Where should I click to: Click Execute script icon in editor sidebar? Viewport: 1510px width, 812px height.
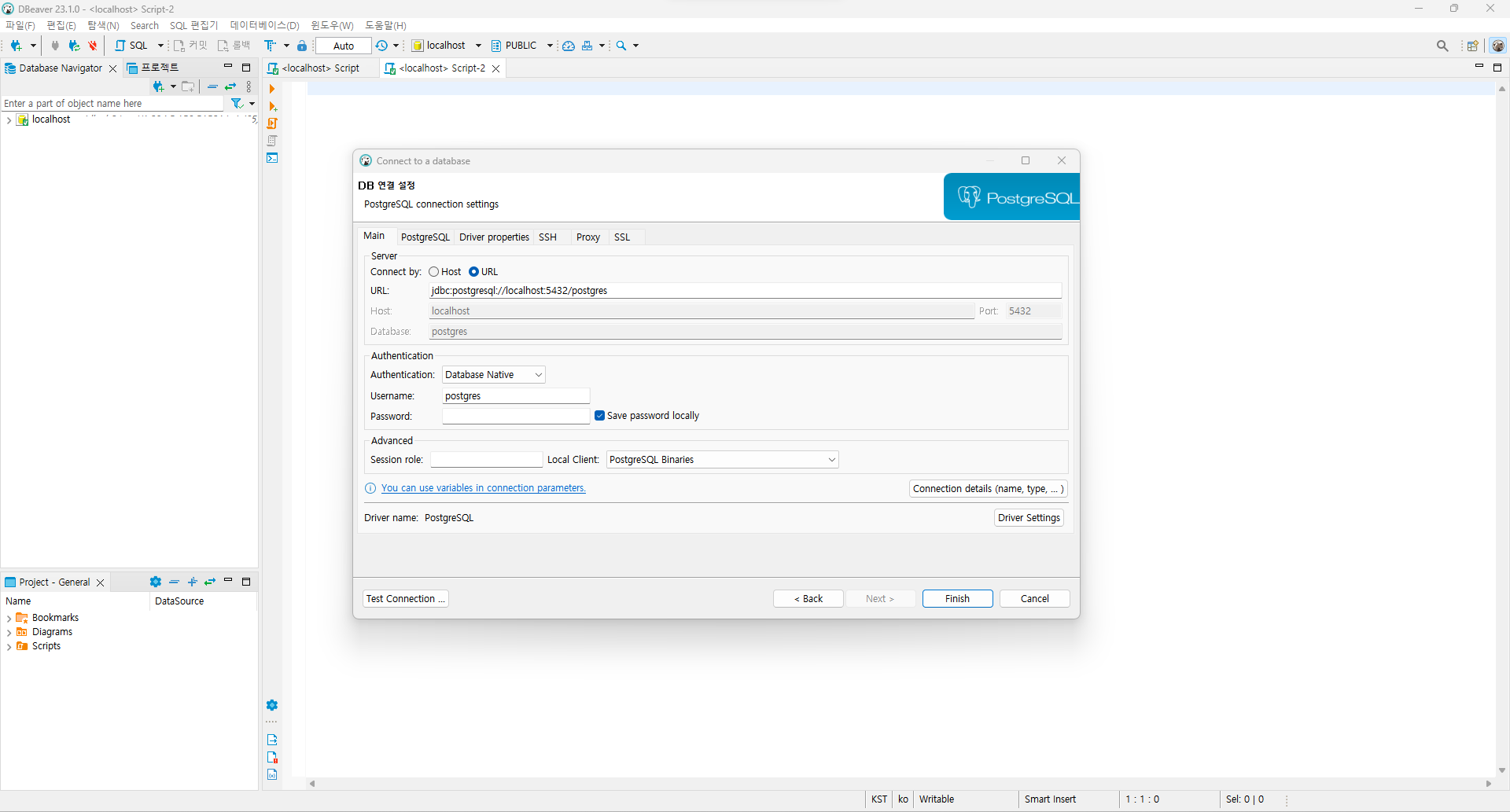coord(272,123)
